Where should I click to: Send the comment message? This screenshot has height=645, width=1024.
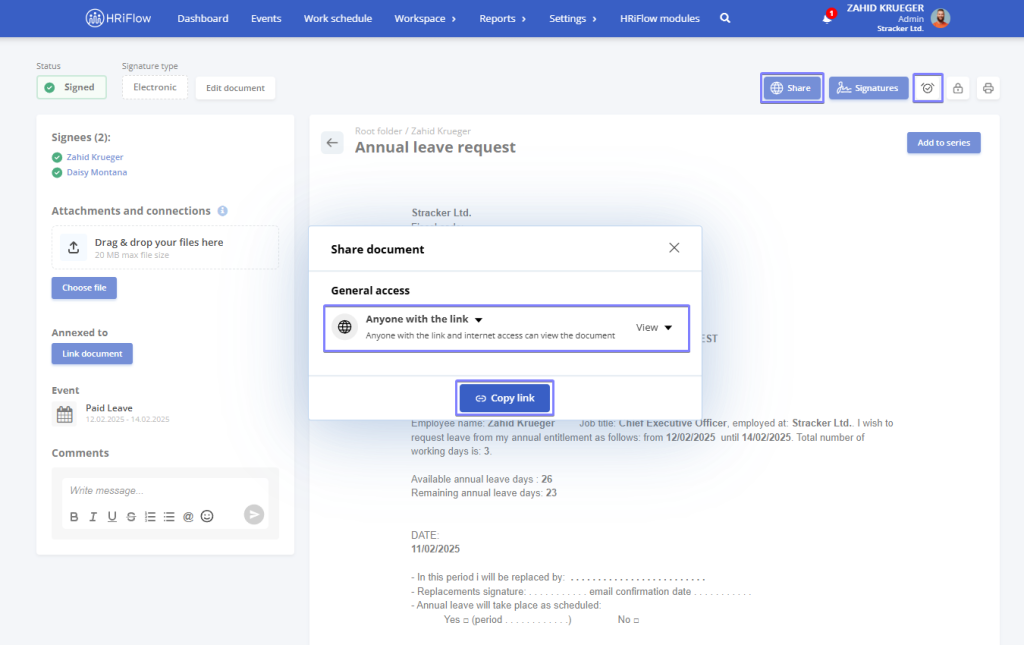tap(254, 514)
